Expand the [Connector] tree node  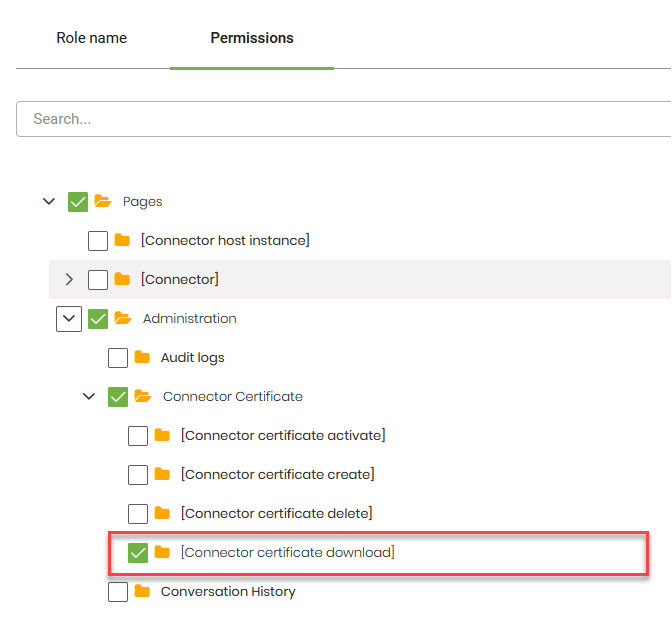pyautogui.click(x=69, y=280)
